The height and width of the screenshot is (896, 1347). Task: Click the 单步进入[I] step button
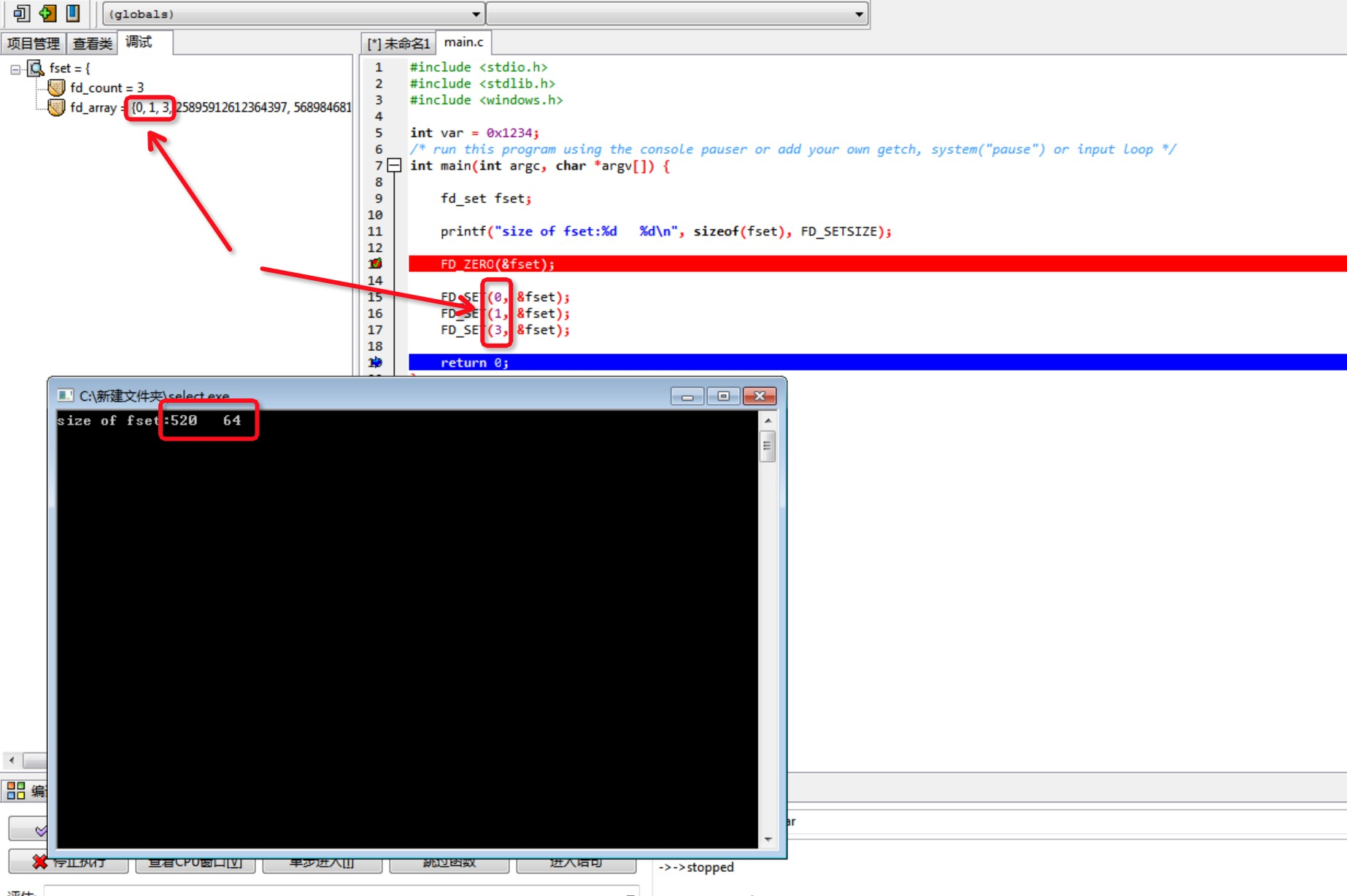(x=323, y=862)
